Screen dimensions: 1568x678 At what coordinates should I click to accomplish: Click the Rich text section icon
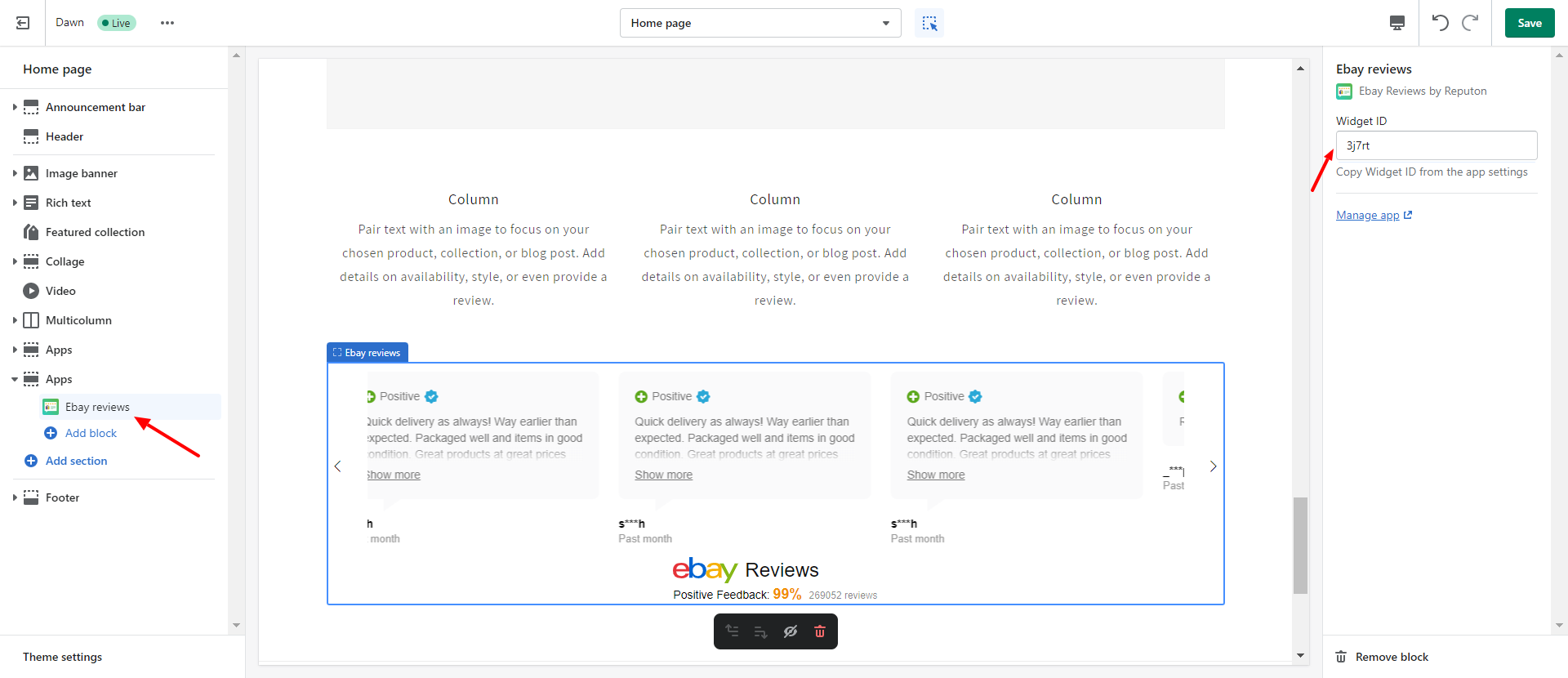tap(31, 203)
